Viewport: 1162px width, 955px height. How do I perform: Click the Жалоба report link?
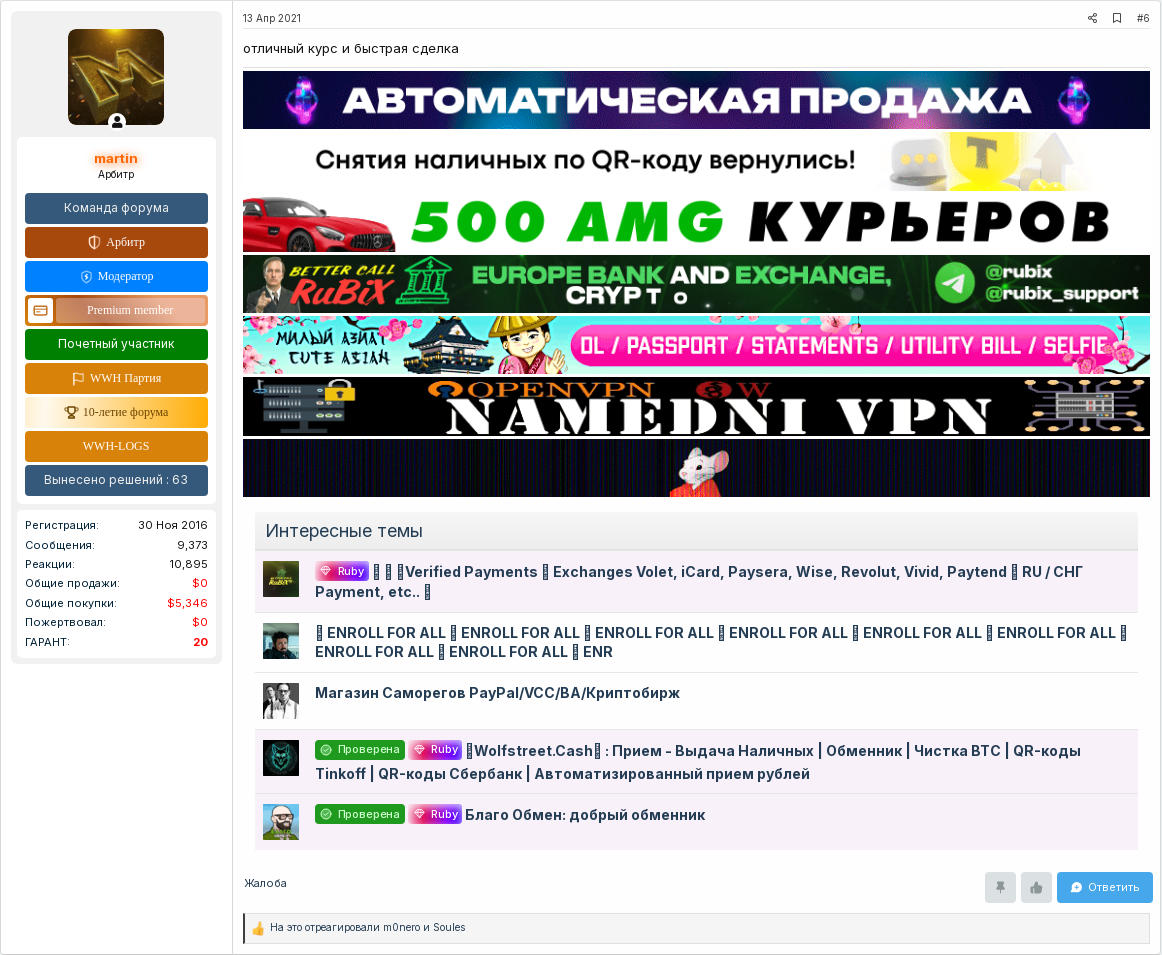265,883
